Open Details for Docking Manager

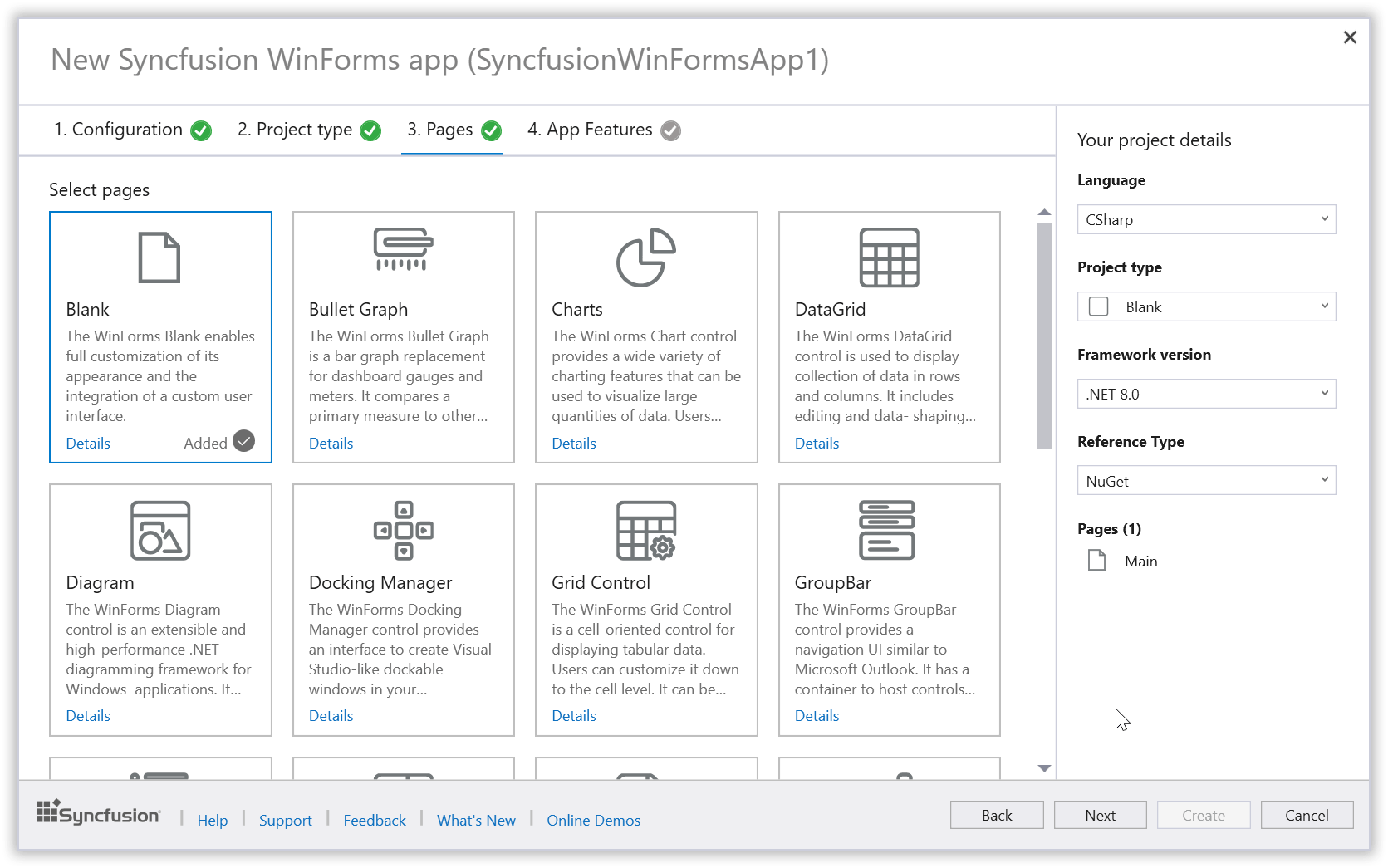(331, 715)
